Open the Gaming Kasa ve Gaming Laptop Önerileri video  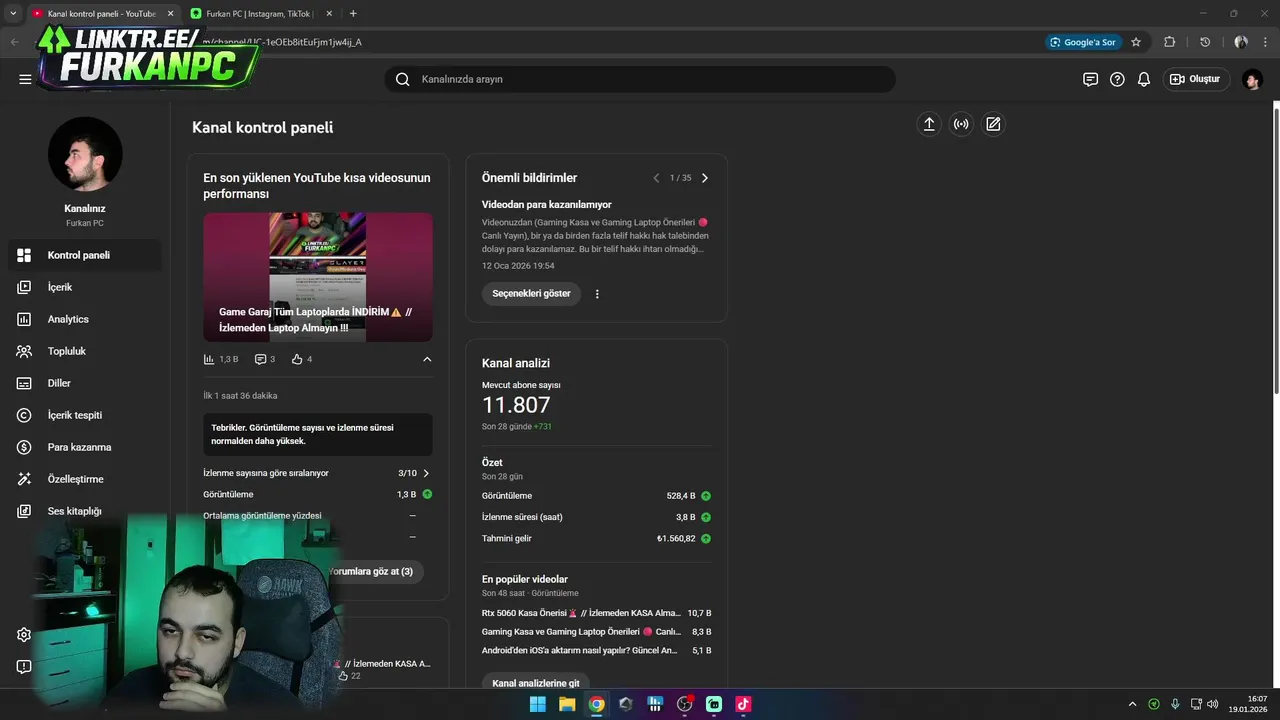(x=581, y=632)
